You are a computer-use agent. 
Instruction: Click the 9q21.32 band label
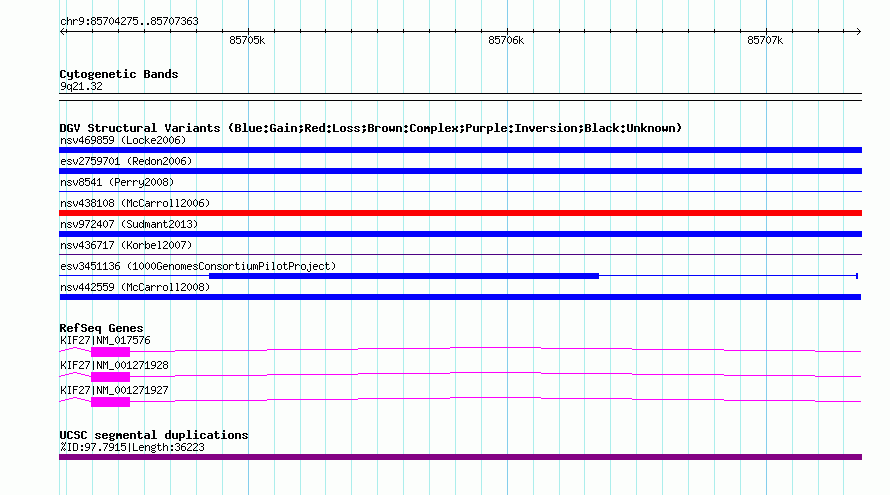(81, 87)
